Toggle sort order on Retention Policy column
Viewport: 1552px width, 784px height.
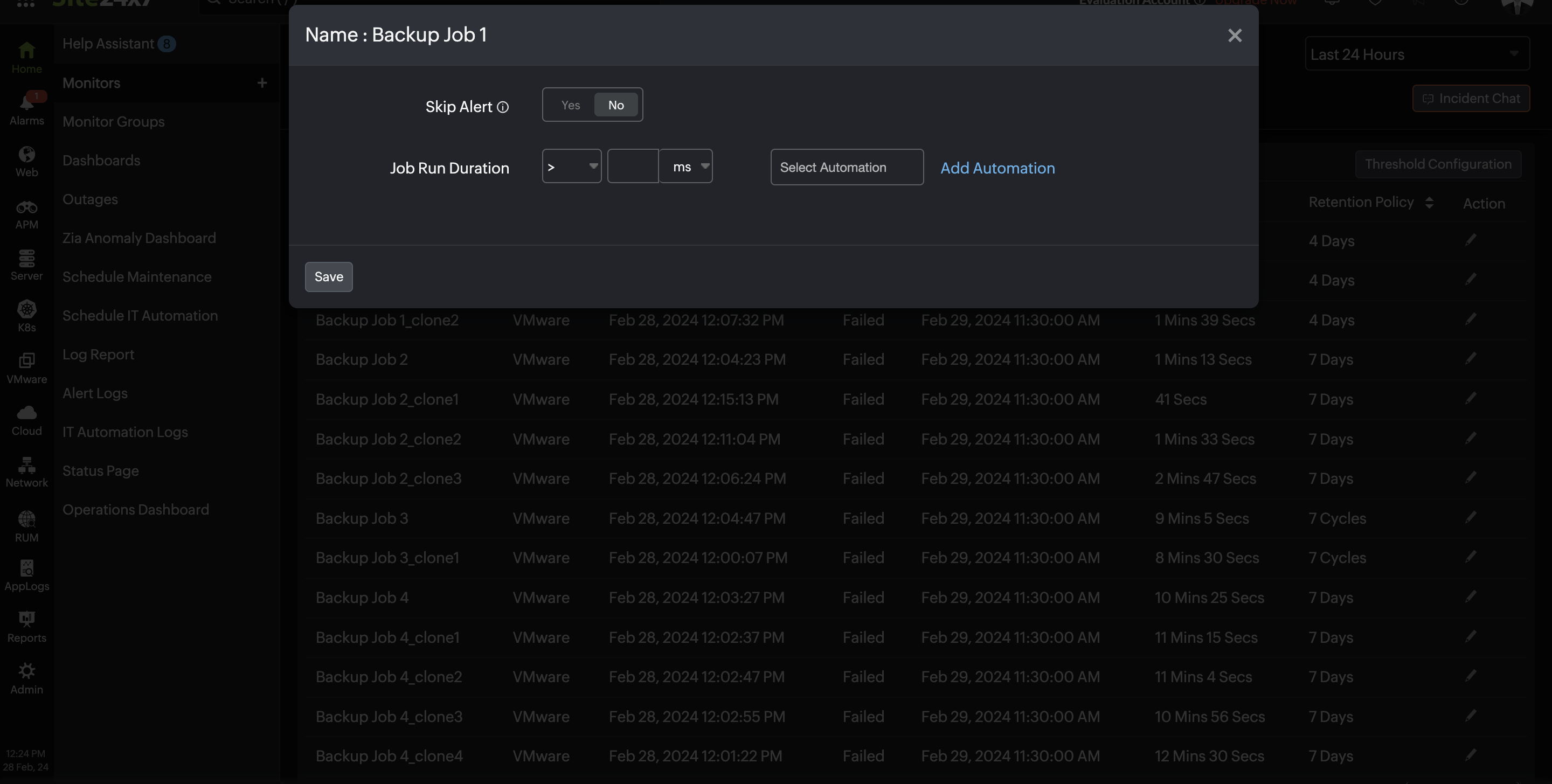pos(1430,203)
